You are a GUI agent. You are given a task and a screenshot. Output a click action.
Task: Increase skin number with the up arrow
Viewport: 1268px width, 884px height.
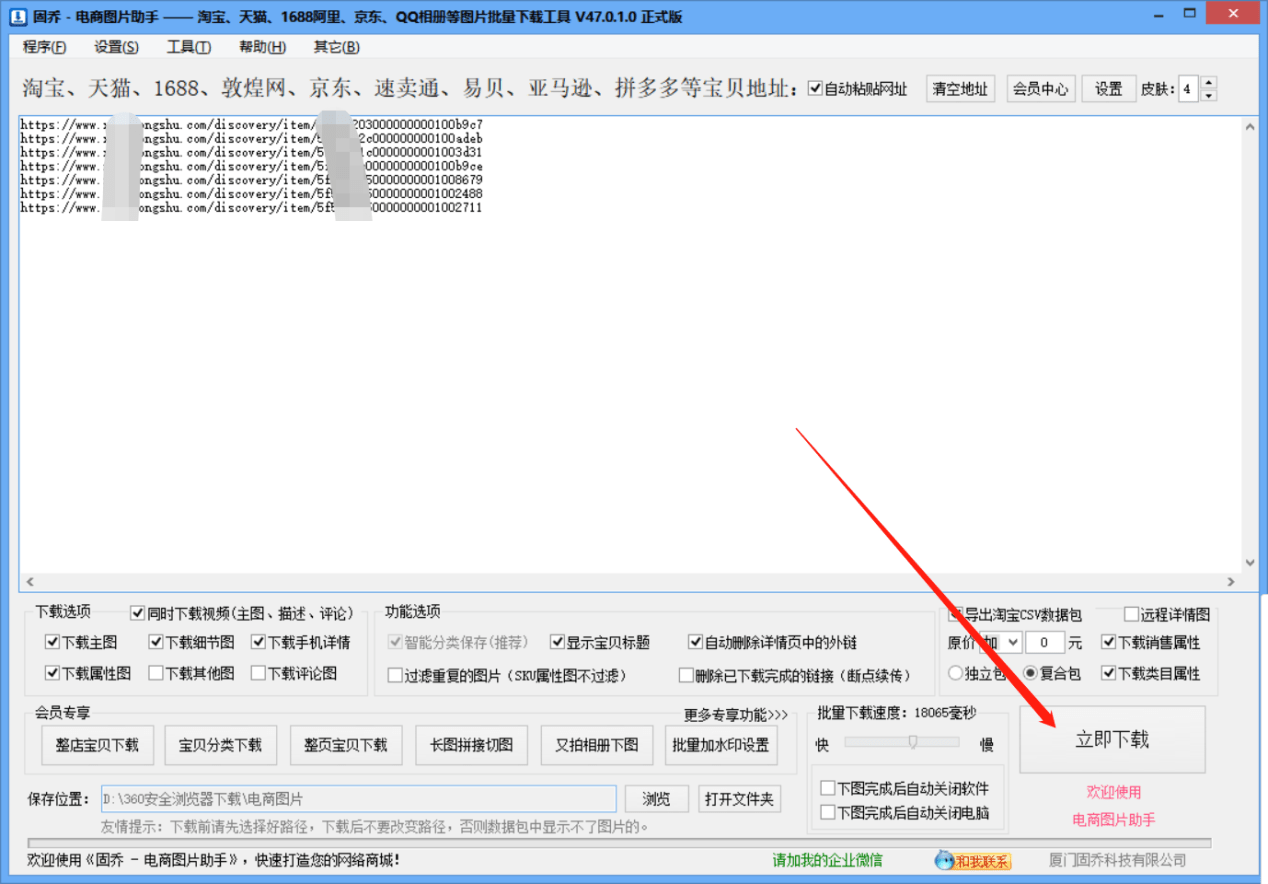tap(1208, 83)
